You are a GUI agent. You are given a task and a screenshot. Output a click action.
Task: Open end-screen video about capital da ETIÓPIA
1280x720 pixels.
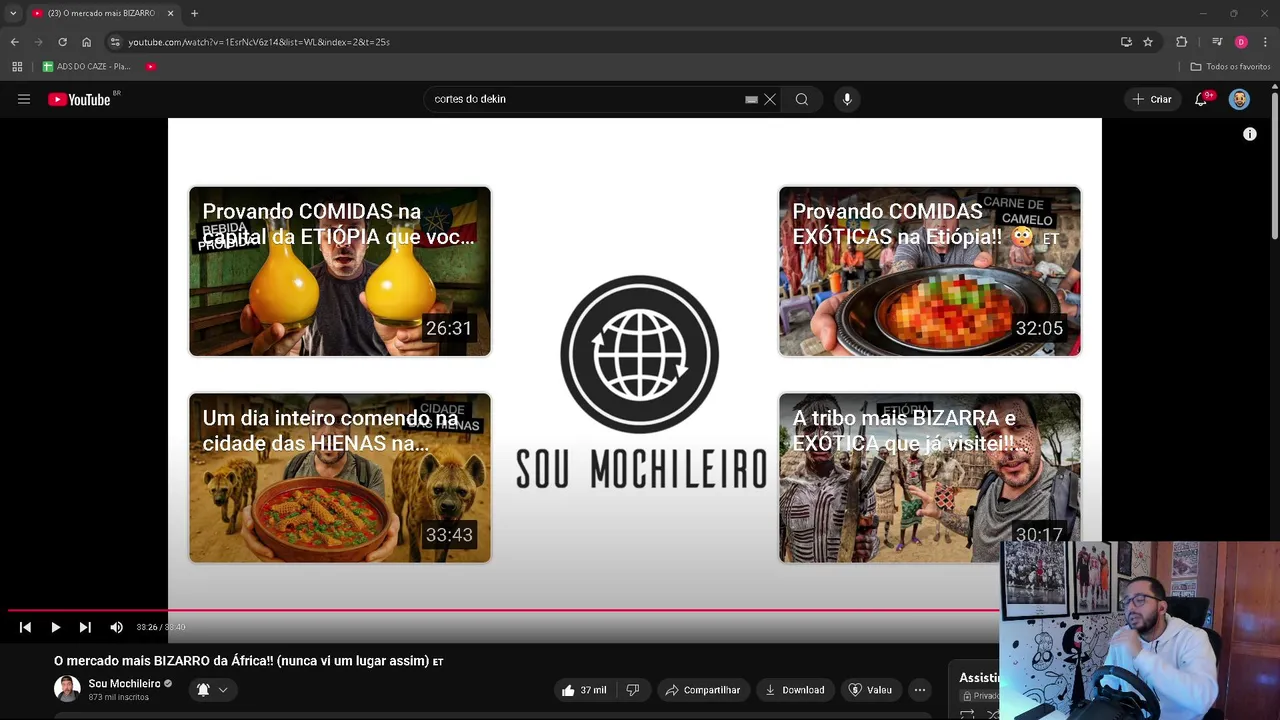pyautogui.click(x=340, y=271)
